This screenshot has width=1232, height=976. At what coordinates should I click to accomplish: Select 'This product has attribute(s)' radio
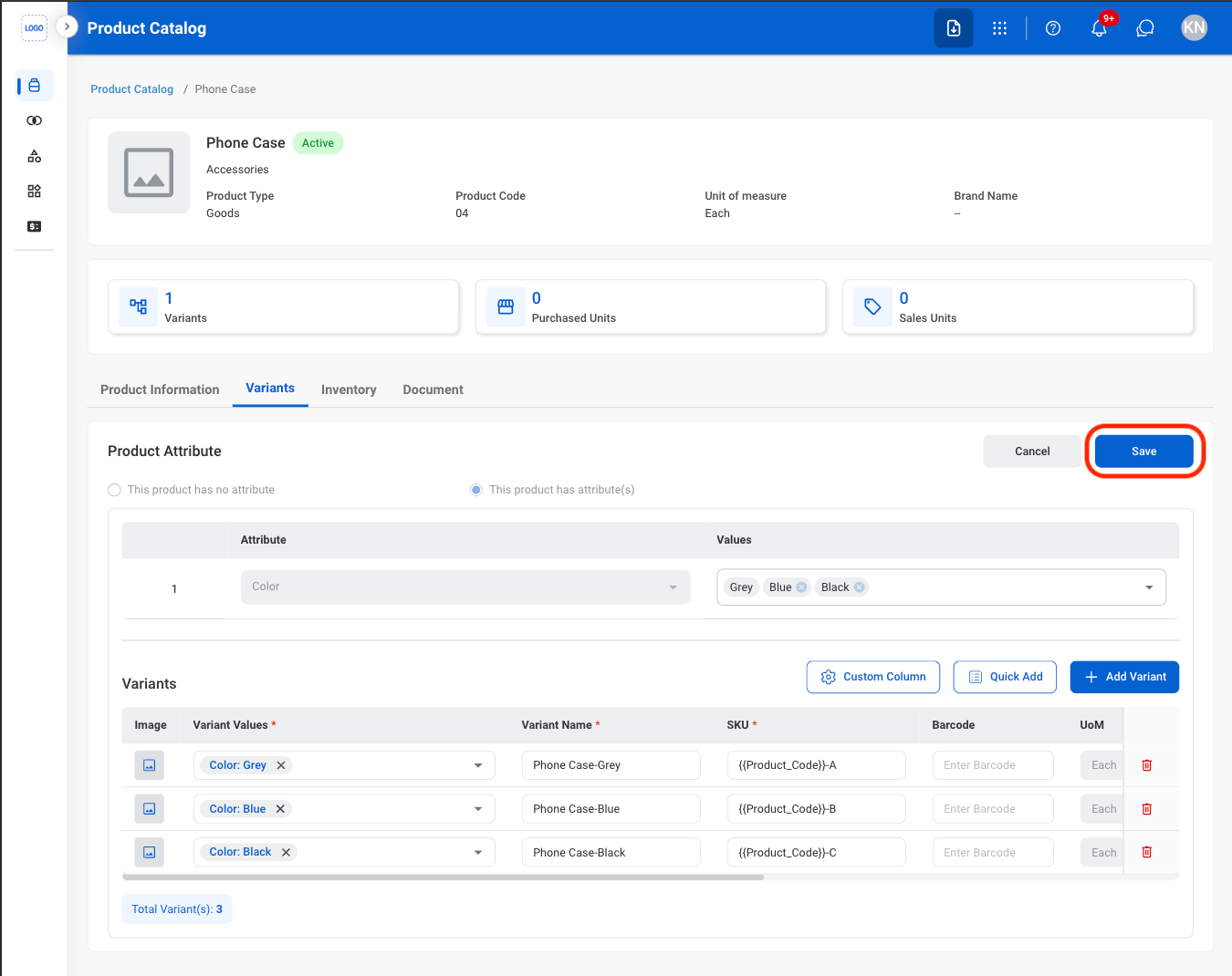(476, 490)
